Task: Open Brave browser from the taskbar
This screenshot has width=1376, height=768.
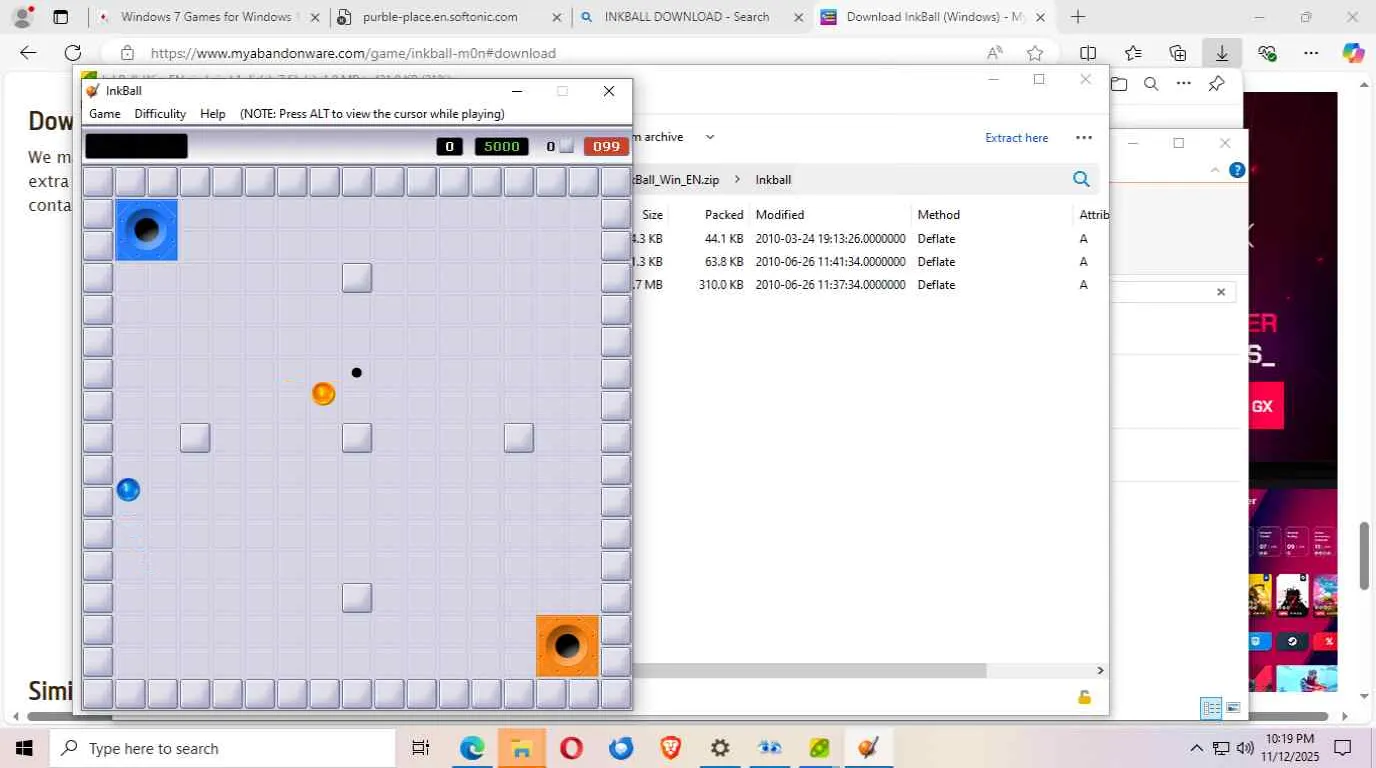Action: 670,748
